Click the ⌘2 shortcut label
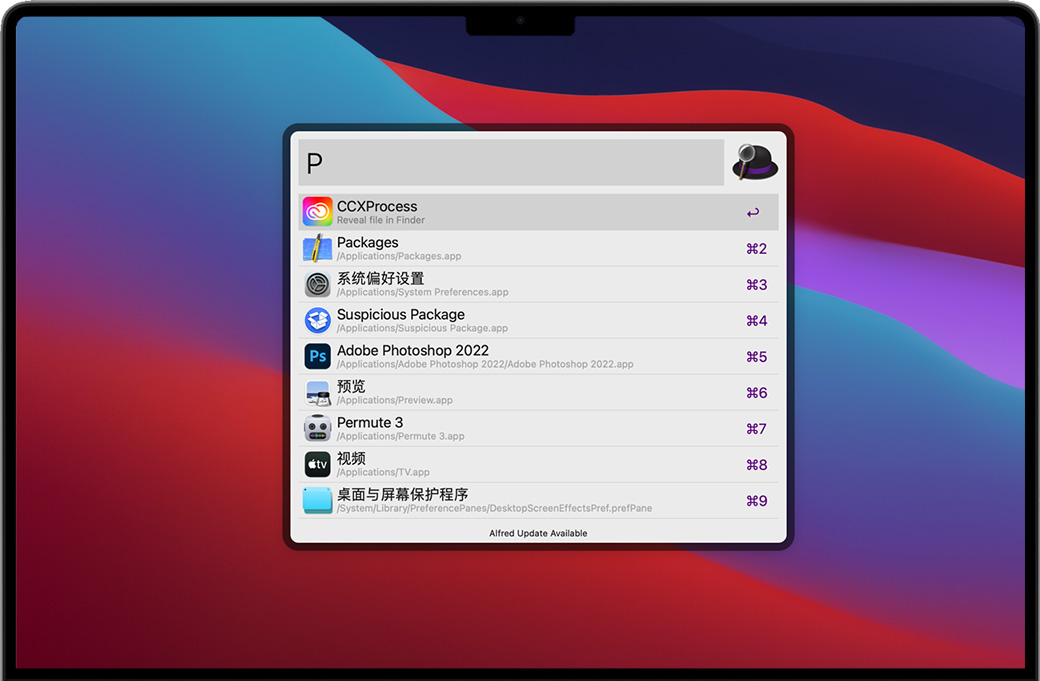 [756, 249]
